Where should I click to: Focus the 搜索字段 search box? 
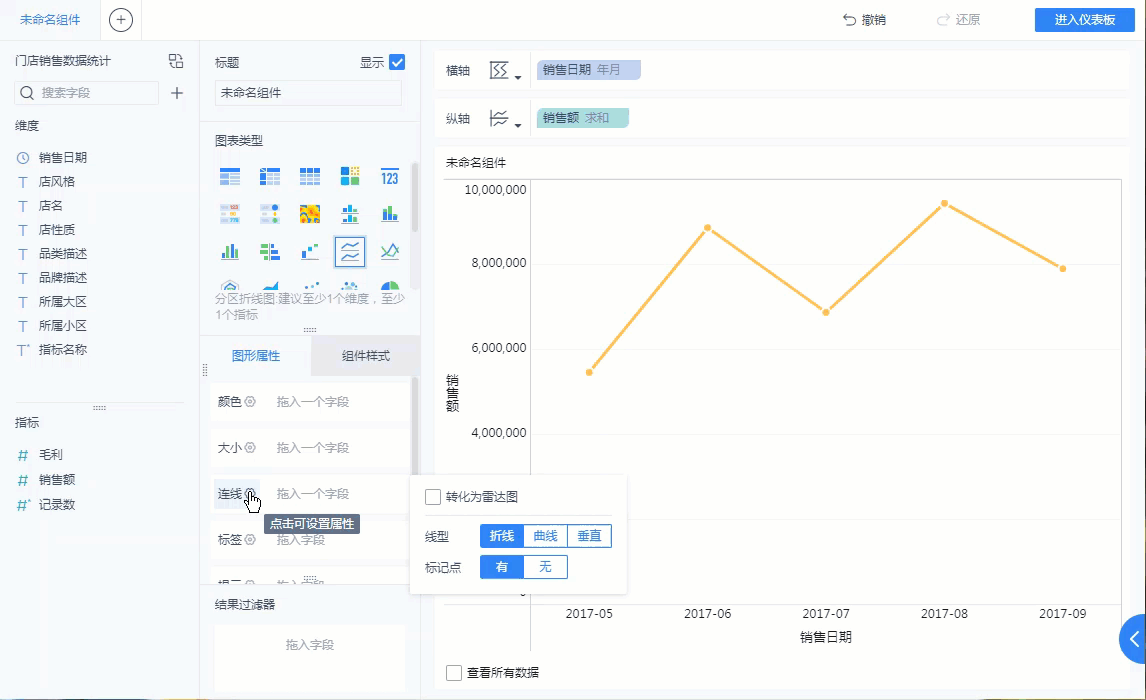click(86, 93)
